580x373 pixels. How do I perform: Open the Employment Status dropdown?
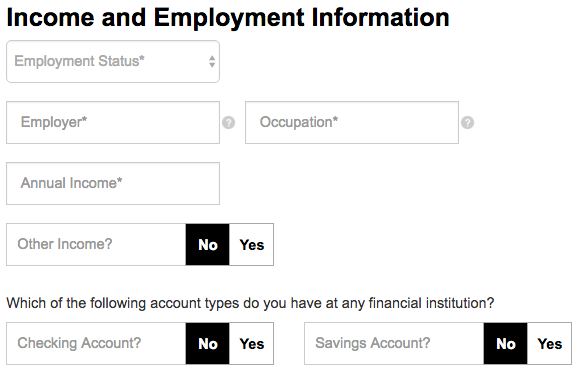[x=113, y=61]
